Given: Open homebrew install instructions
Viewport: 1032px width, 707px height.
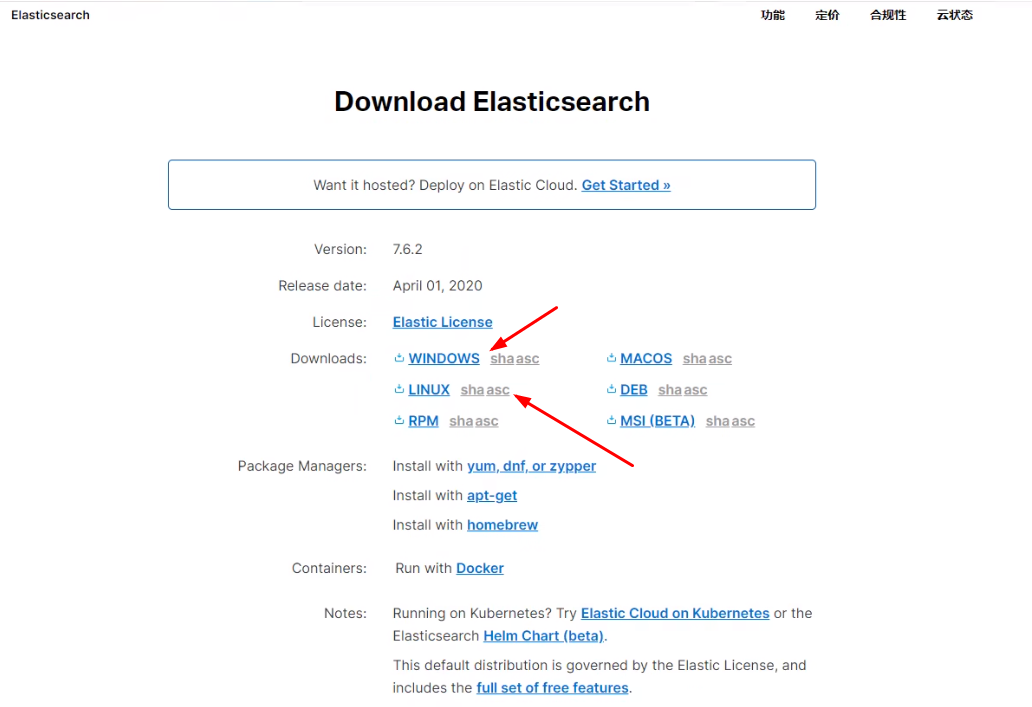Looking at the screenshot, I should [502, 525].
